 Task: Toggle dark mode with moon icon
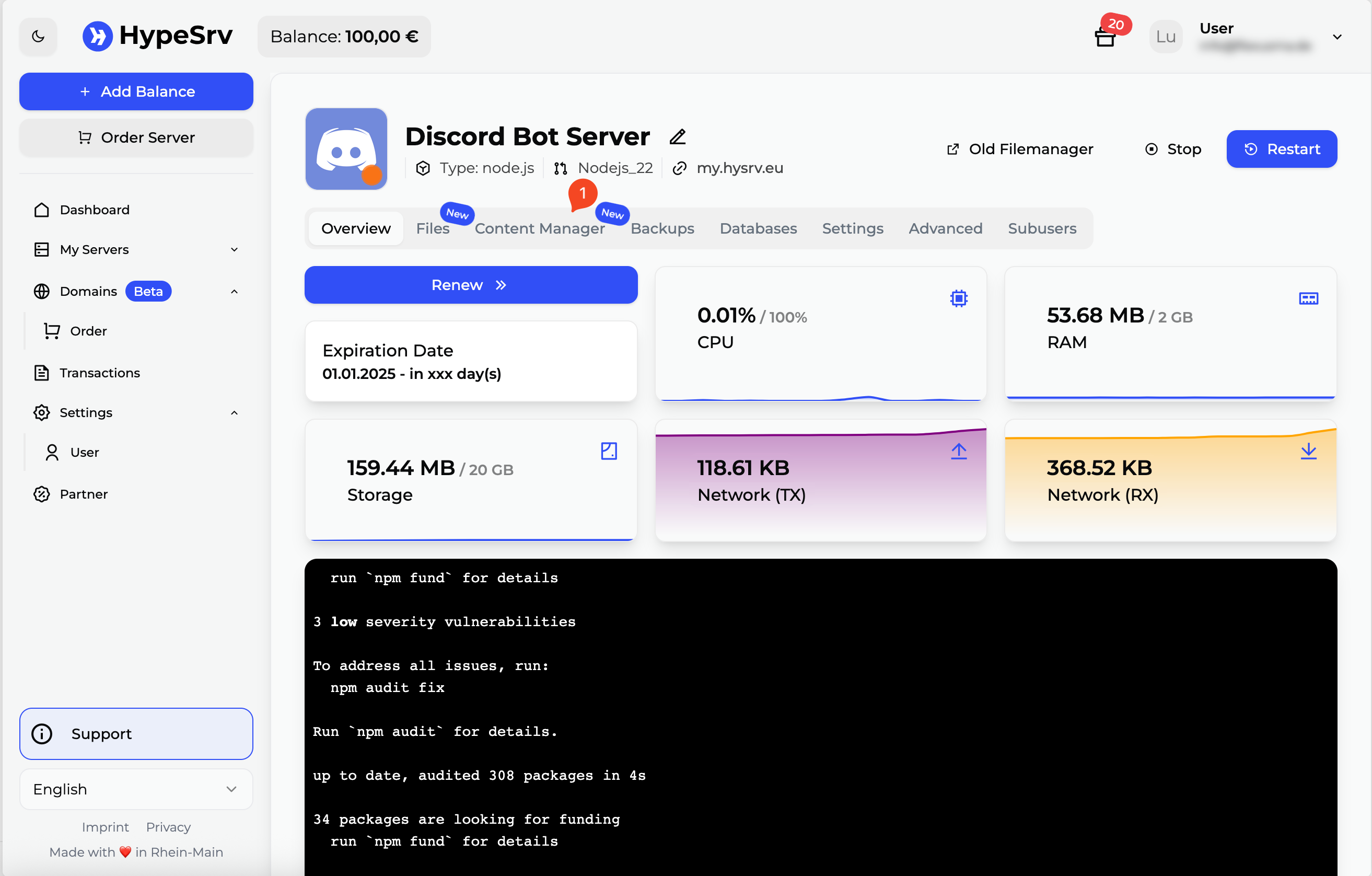click(38, 37)
